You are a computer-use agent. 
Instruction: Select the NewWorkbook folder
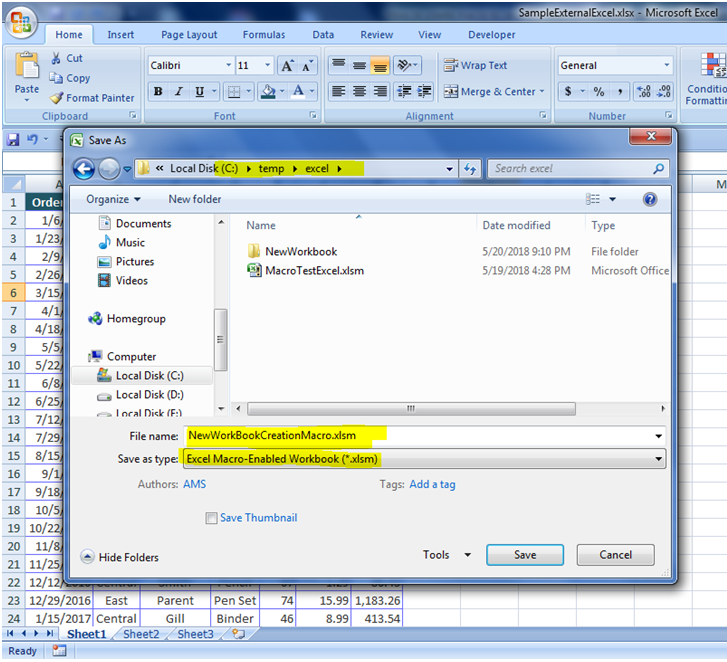point(292,252)
